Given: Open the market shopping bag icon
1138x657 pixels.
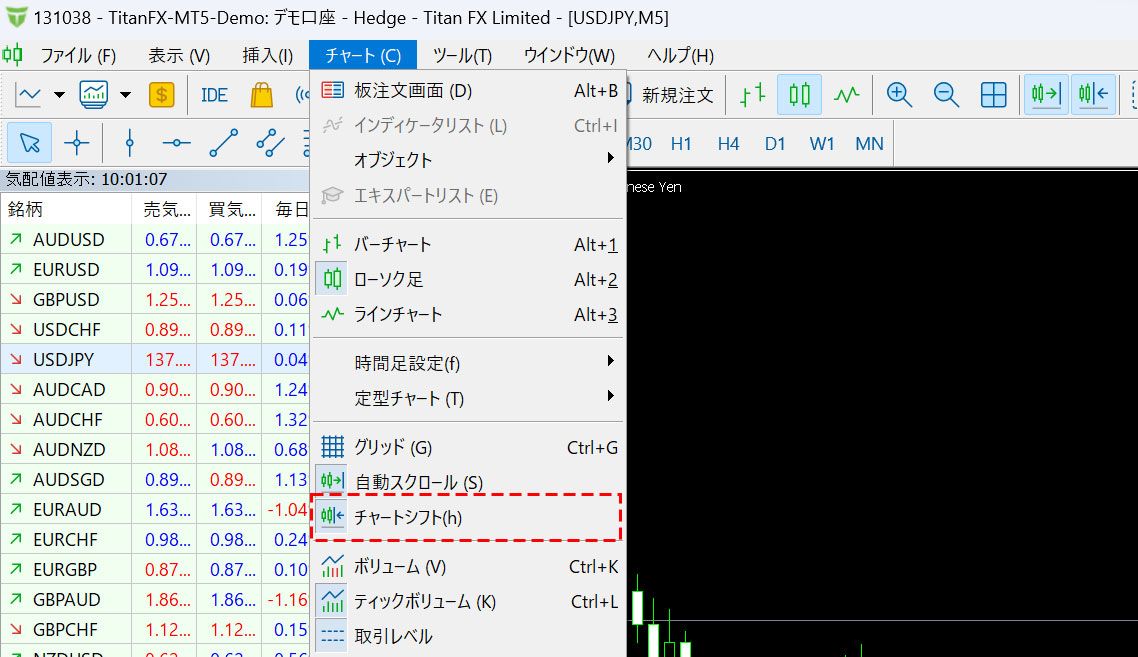Looking at the screenshot, I should tap(261, 95).
